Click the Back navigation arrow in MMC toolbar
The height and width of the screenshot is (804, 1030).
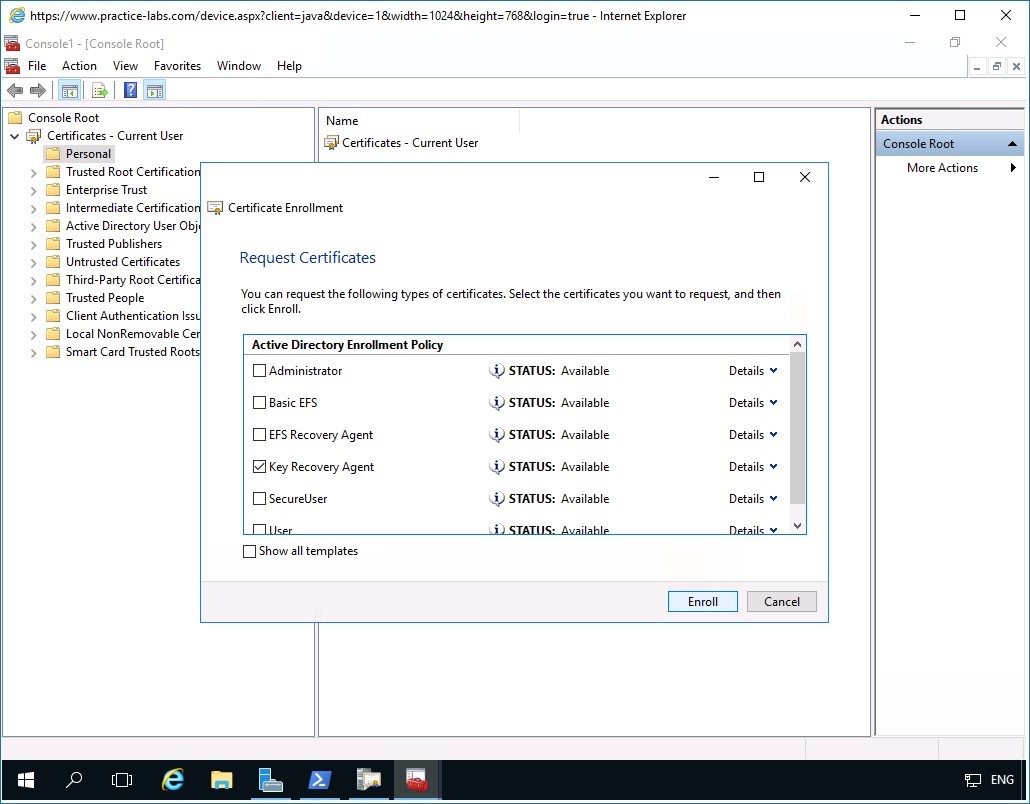15,89
